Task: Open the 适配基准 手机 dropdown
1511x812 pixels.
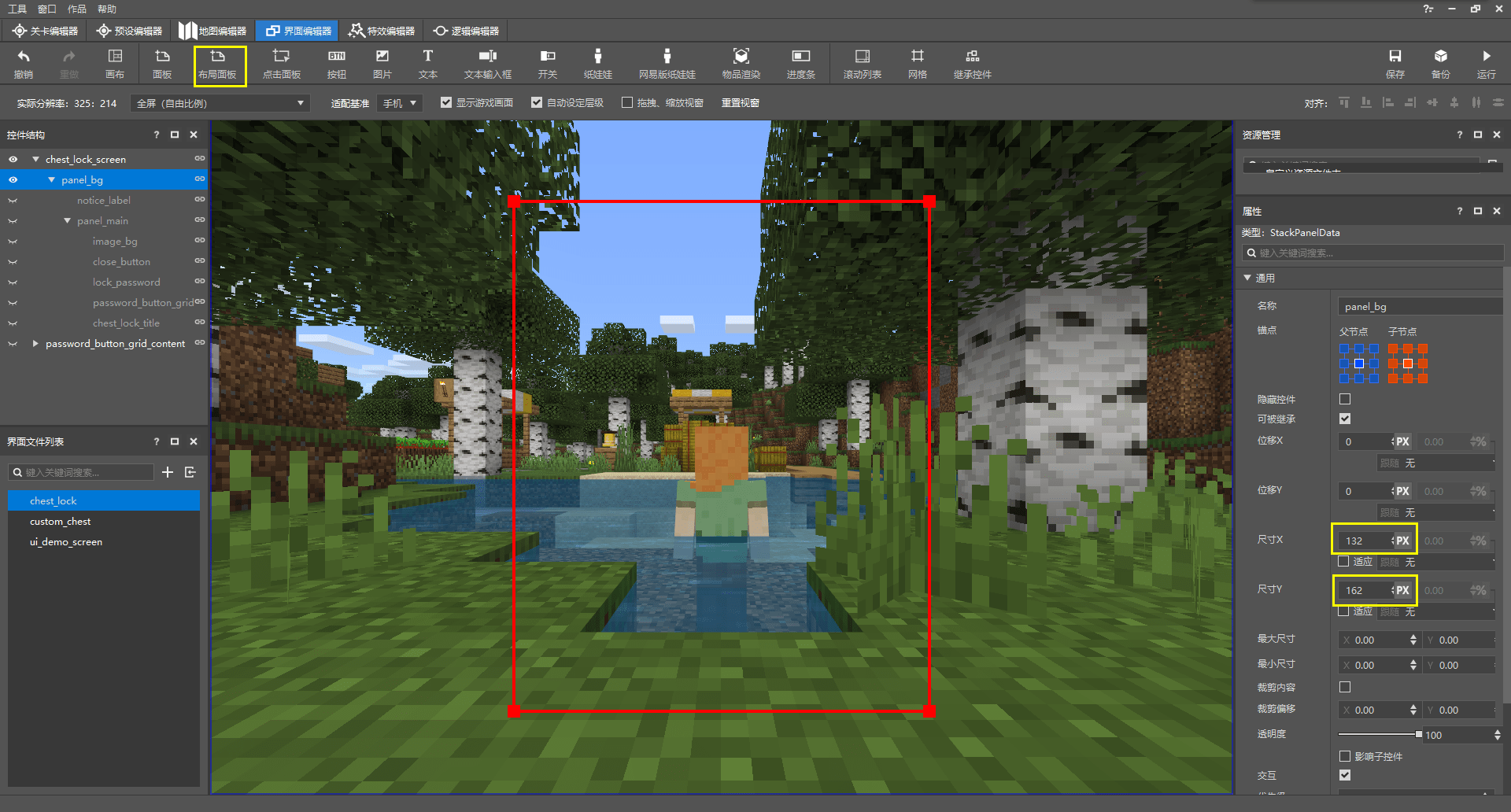Action: pos(400,103)
